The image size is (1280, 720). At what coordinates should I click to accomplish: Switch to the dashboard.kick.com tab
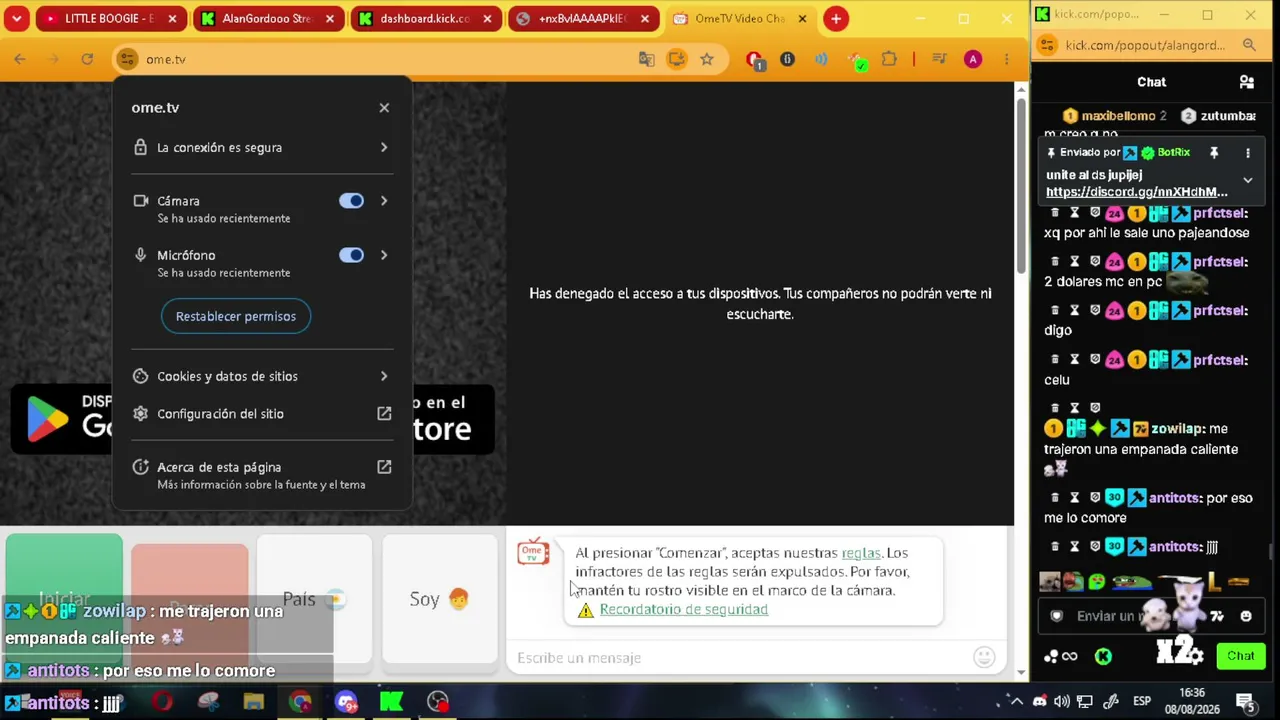pos(426,18)
